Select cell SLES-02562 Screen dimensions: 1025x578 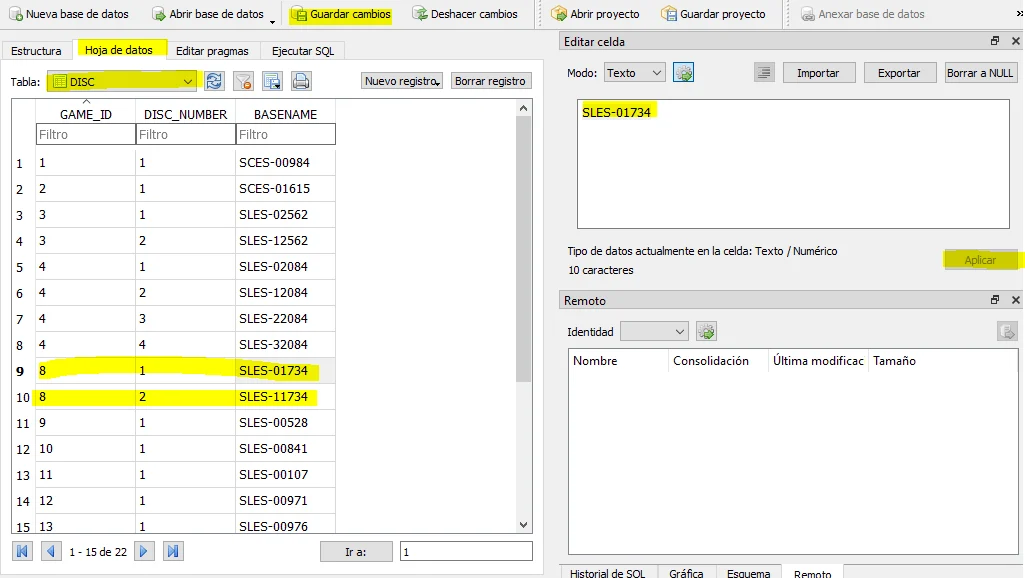pyautogui.click(x=286, y=214)
